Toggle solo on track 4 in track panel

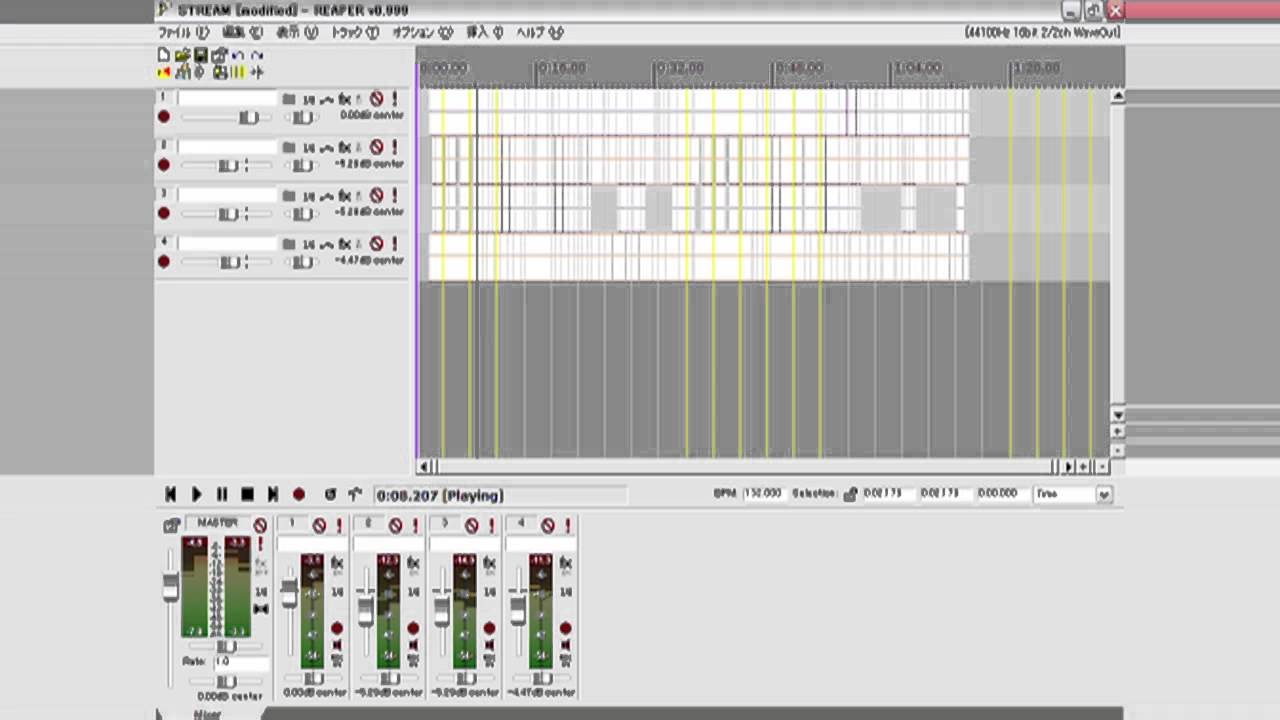[x=394, y=244]
